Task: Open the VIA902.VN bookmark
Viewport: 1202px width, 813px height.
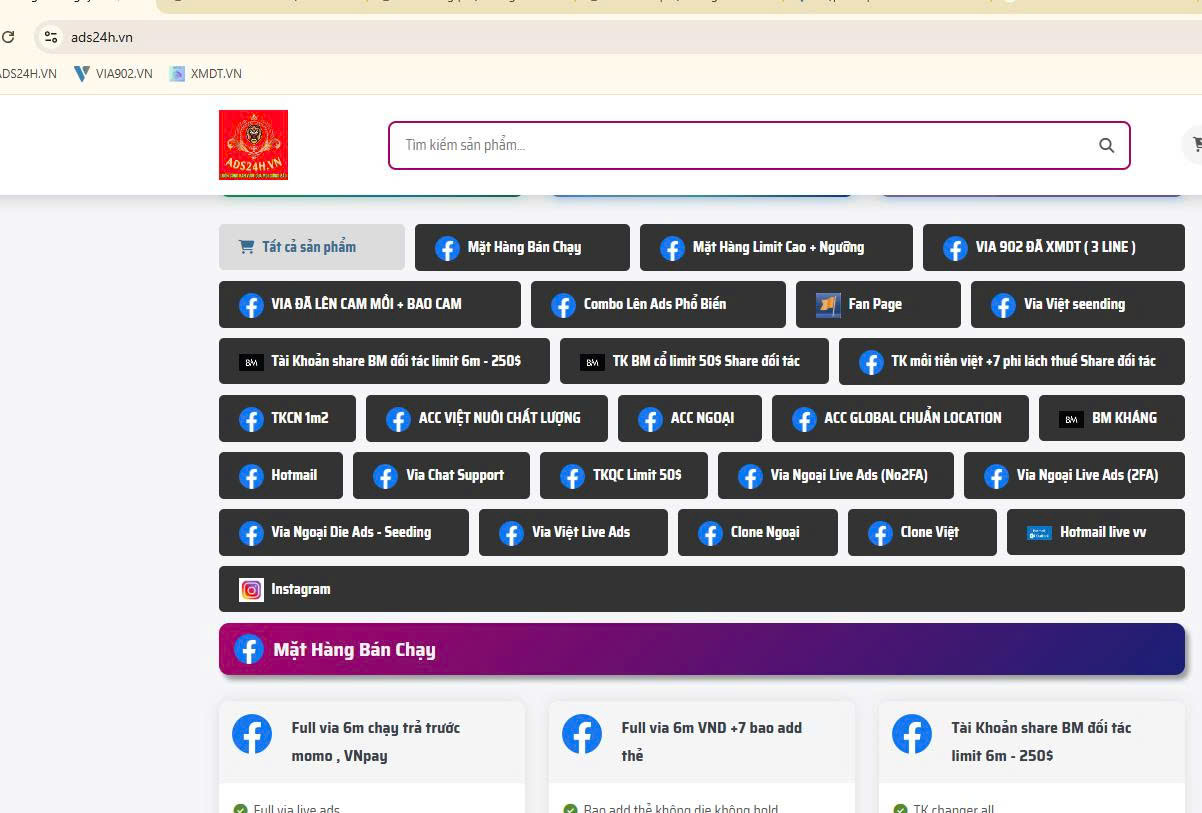Action: click(113, 73)
